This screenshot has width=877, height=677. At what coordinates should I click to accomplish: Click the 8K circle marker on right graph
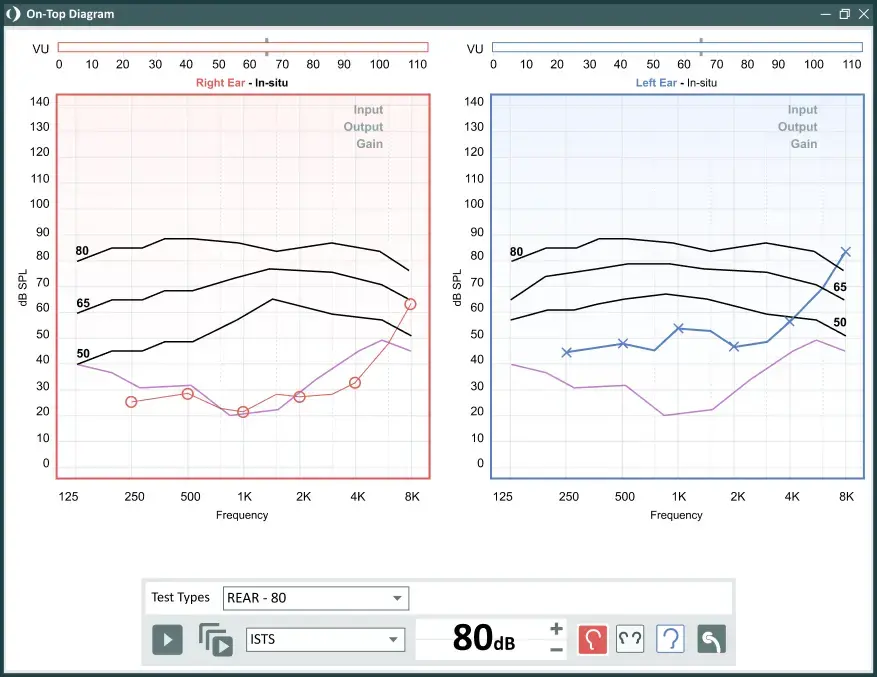point(410,304)
